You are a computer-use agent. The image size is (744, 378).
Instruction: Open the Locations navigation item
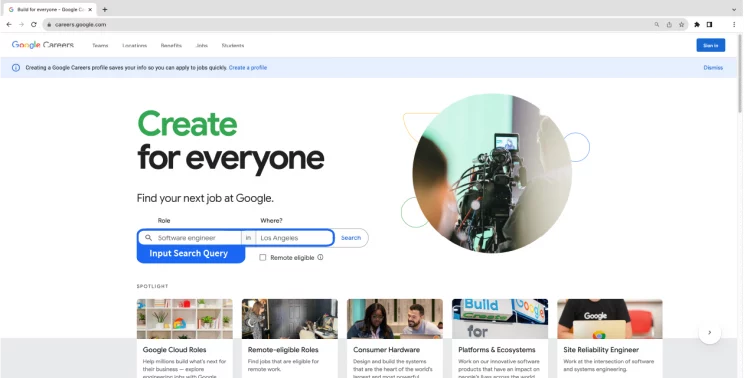(x=135, y=46)
